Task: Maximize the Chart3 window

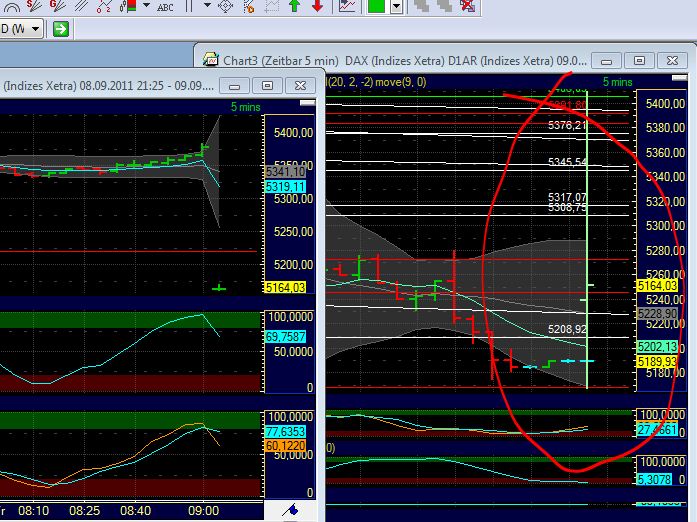Action: [639, 61]
